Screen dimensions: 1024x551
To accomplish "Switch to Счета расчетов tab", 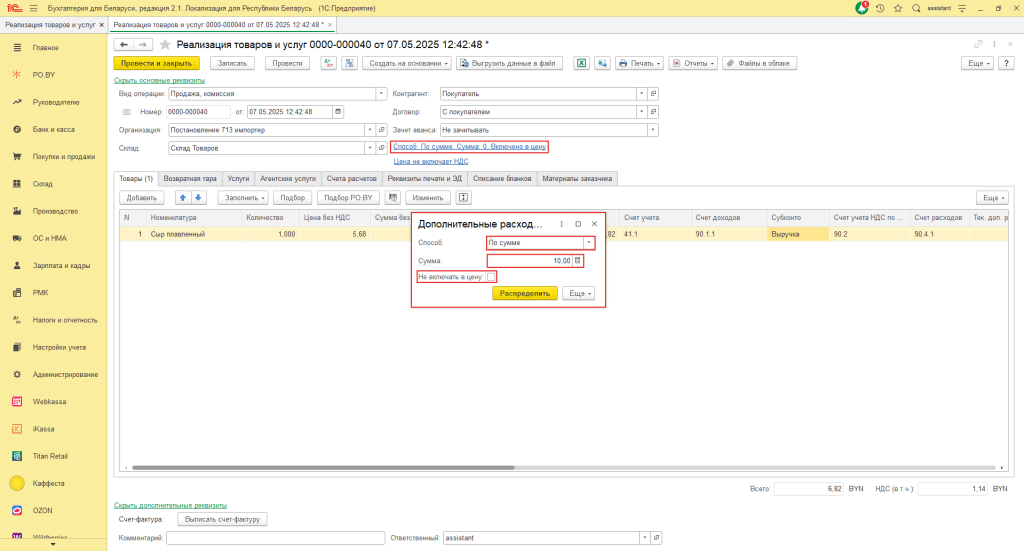I will tap(351, 178).
